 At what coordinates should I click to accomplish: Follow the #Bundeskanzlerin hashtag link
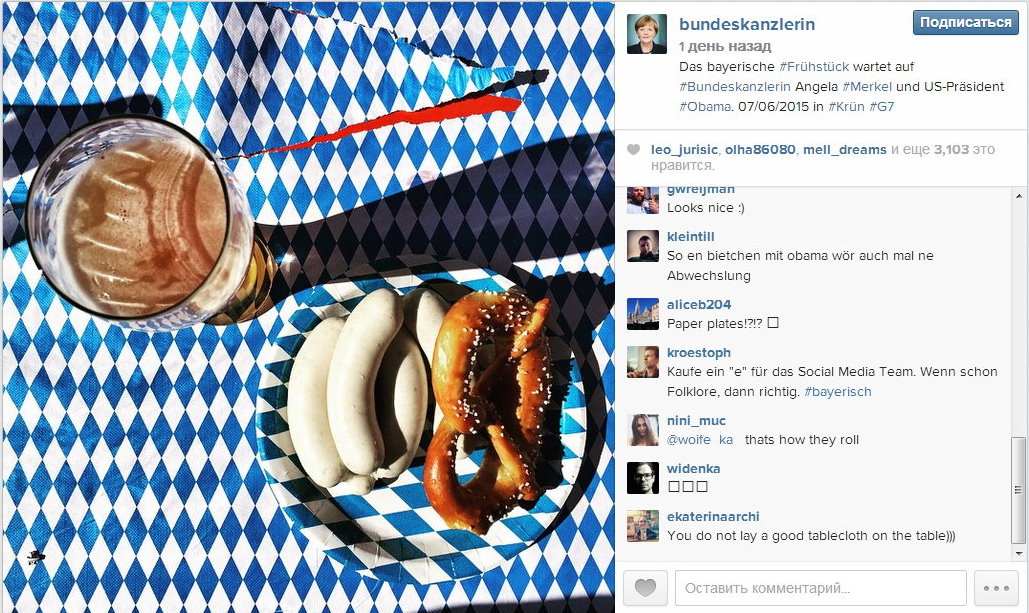(x=735, y=87)
